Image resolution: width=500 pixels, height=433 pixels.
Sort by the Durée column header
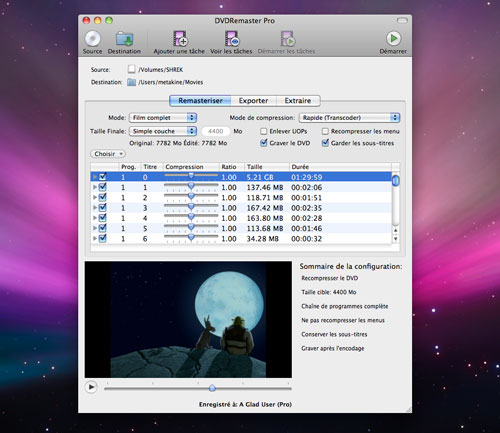click(x=340, y=167)
